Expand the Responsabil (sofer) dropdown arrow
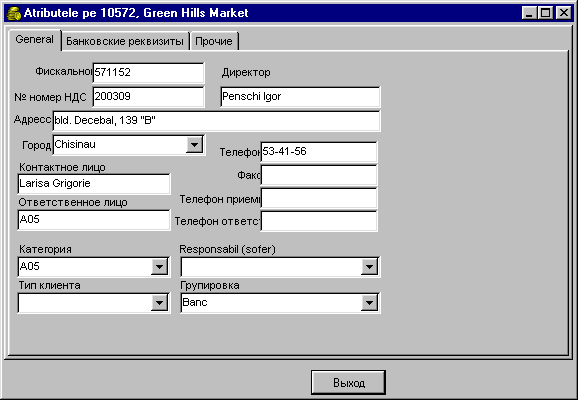Screen dimensions: 578x400 pos(369,267)
